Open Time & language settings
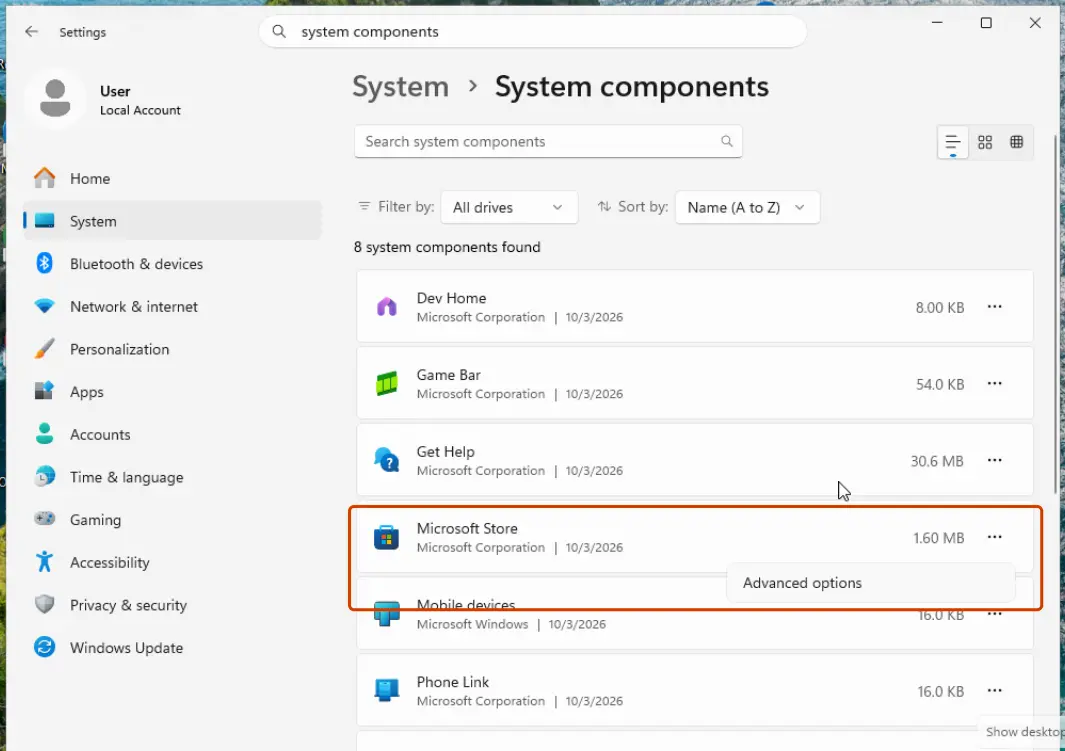 tap(173, 477)
